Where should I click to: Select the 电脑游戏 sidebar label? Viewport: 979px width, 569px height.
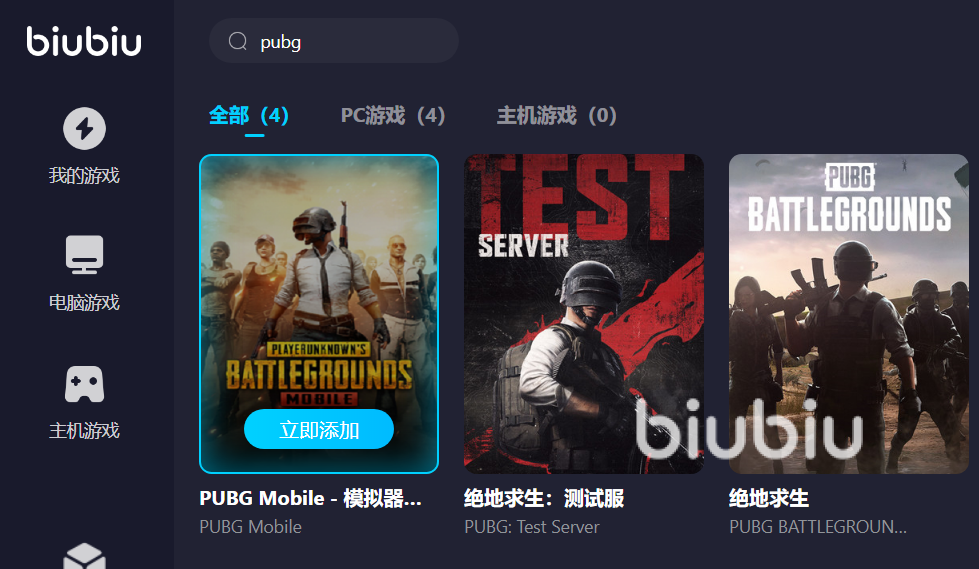[x=84, y=303]
